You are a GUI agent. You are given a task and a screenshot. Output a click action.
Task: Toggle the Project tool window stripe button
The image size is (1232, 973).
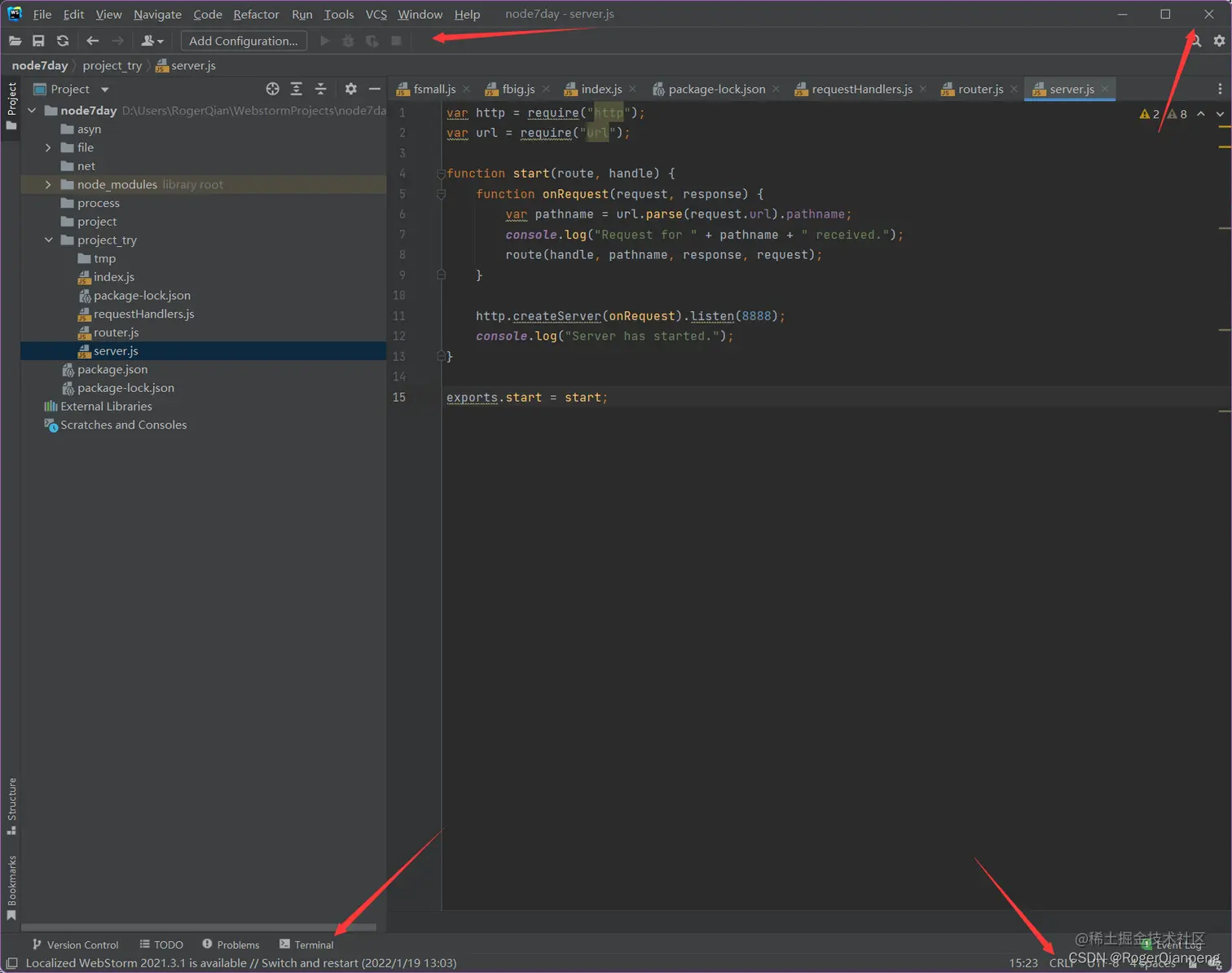tap(11, 106)
